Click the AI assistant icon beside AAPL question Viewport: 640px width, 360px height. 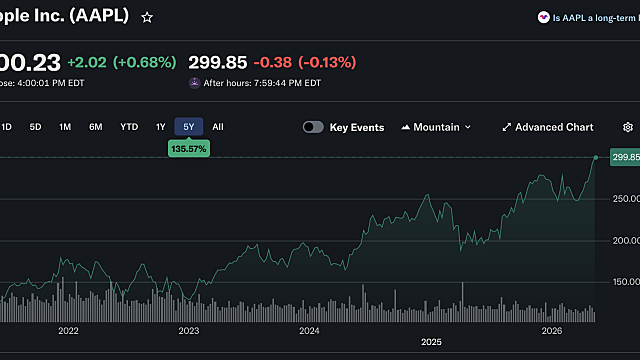pyautogui.click(x=543, y=18)
